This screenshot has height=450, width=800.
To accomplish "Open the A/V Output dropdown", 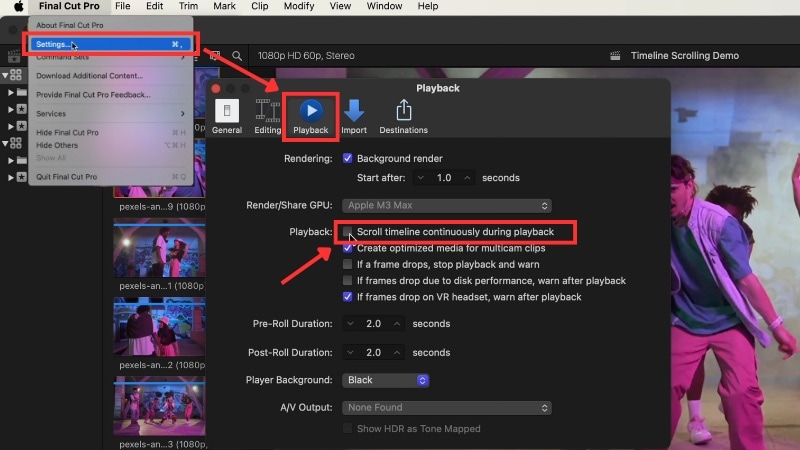I will (447, 408).
